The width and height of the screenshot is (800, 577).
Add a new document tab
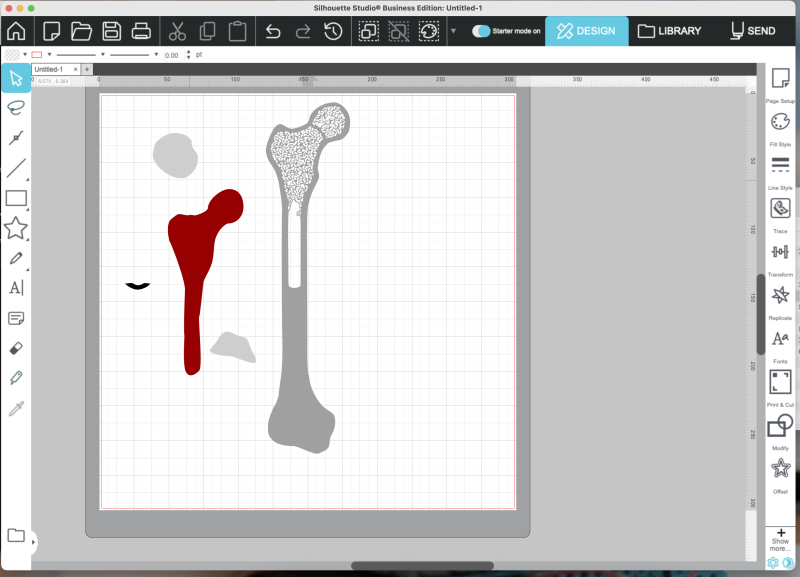87,69
